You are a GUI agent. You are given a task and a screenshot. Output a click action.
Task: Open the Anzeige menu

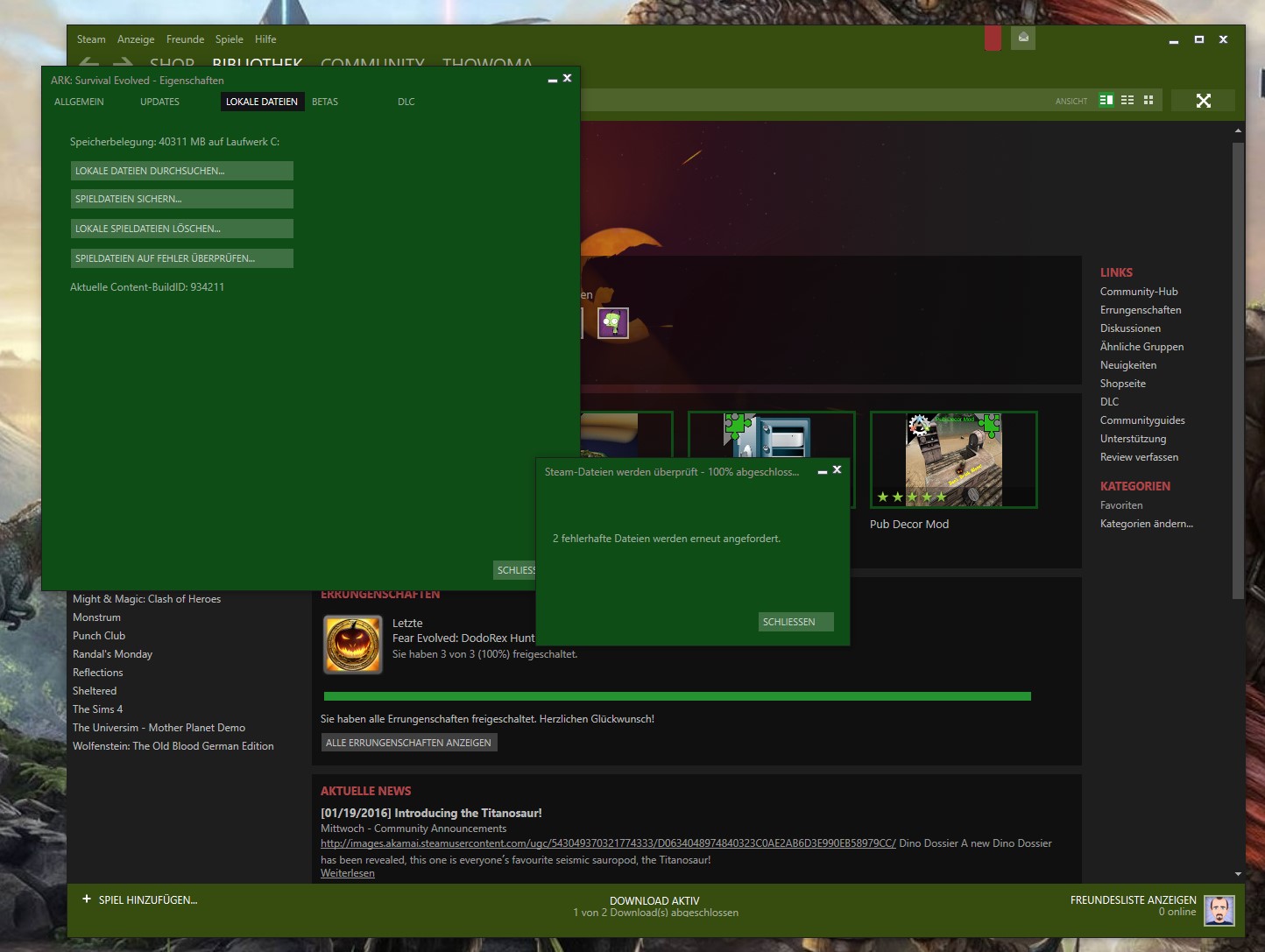coord(136,39)
